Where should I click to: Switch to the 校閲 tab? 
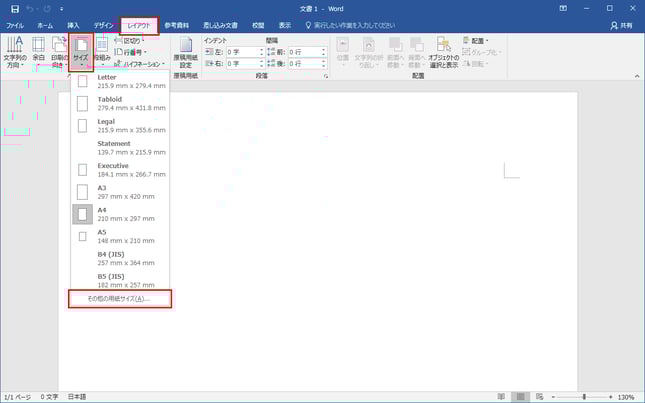point(258,25)
